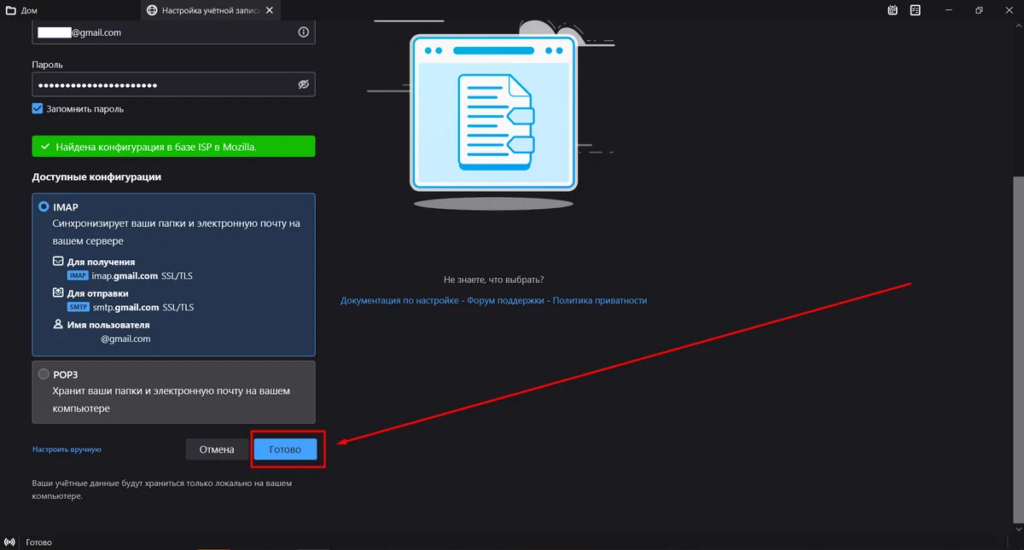Restore down the Thunderbird window
Screen dimensions: 1024x550
point(979,10)
